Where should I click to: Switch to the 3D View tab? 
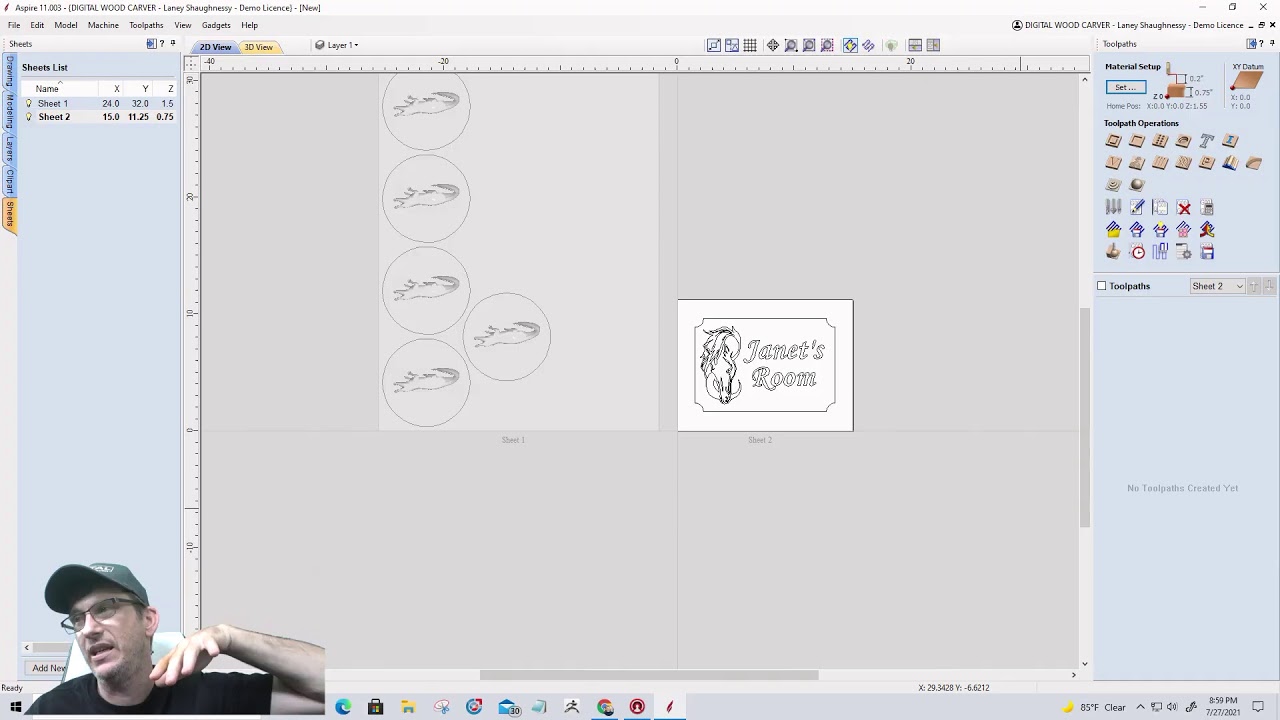[x=258, y=47]
